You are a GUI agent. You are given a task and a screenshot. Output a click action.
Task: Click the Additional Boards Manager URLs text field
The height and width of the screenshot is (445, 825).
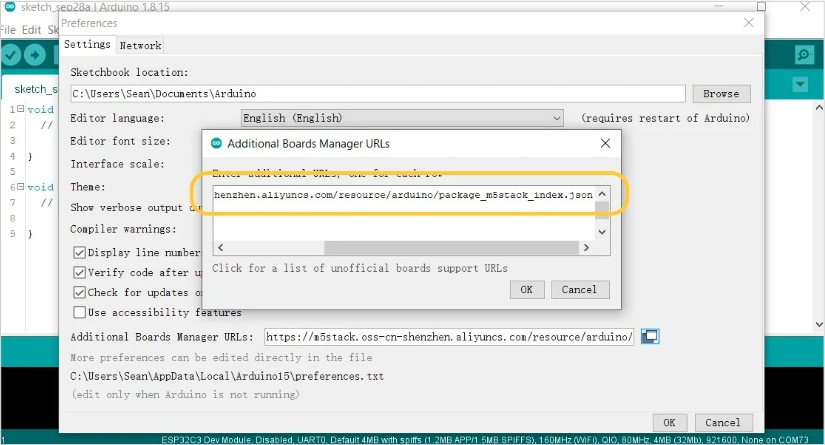(449, 337)
